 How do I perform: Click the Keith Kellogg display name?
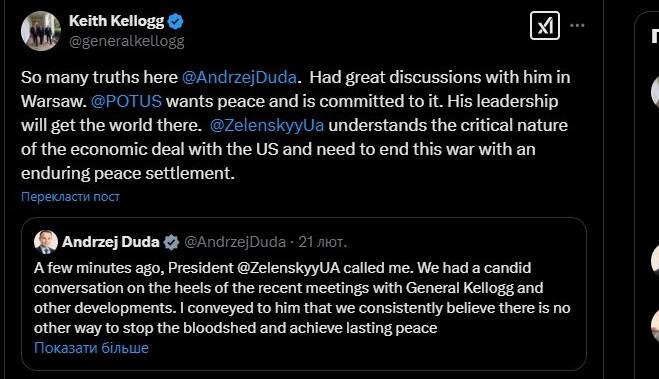coord(116,21)
